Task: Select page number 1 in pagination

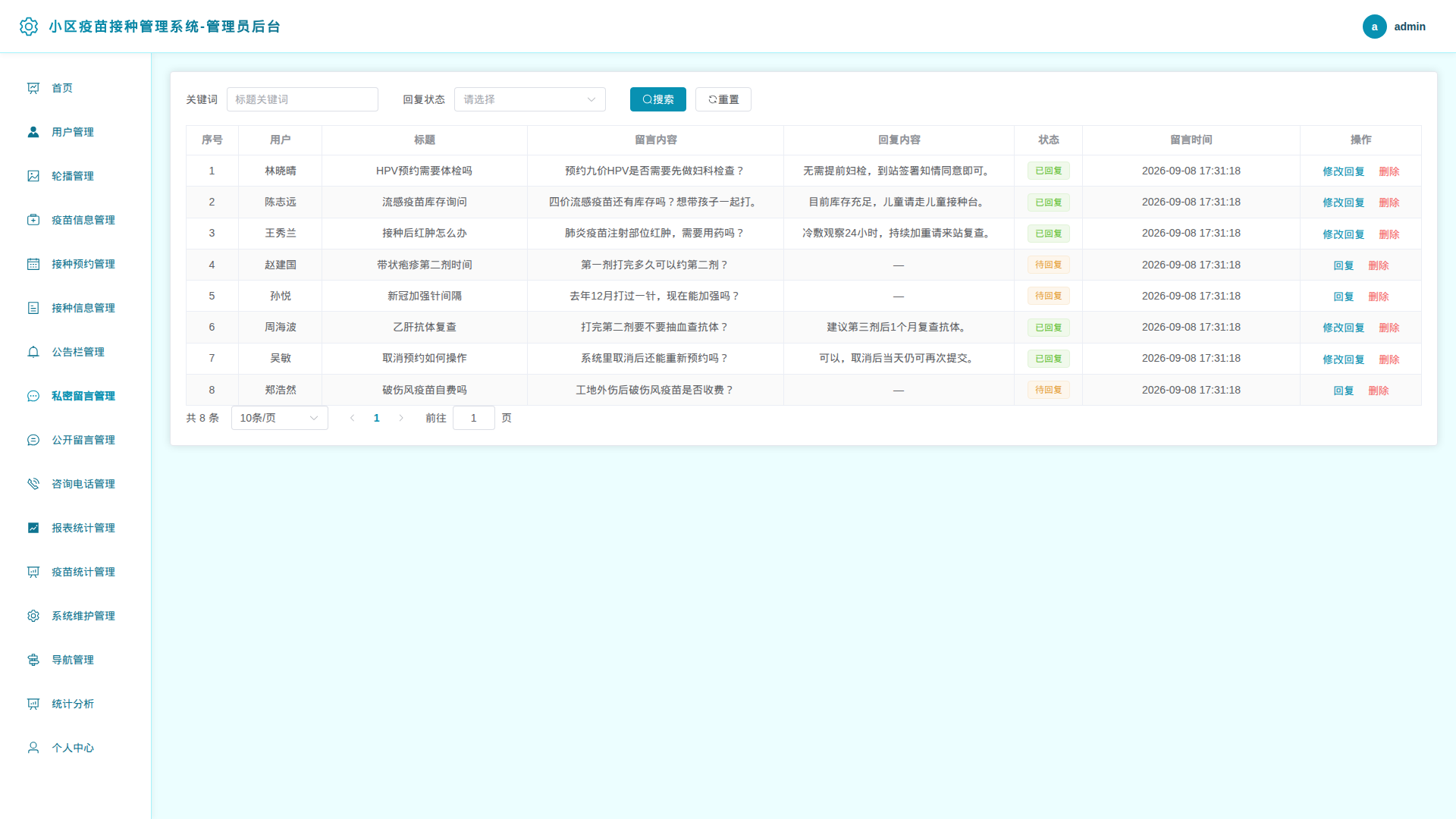Action: pyautogui.click(x=377, y=418)
